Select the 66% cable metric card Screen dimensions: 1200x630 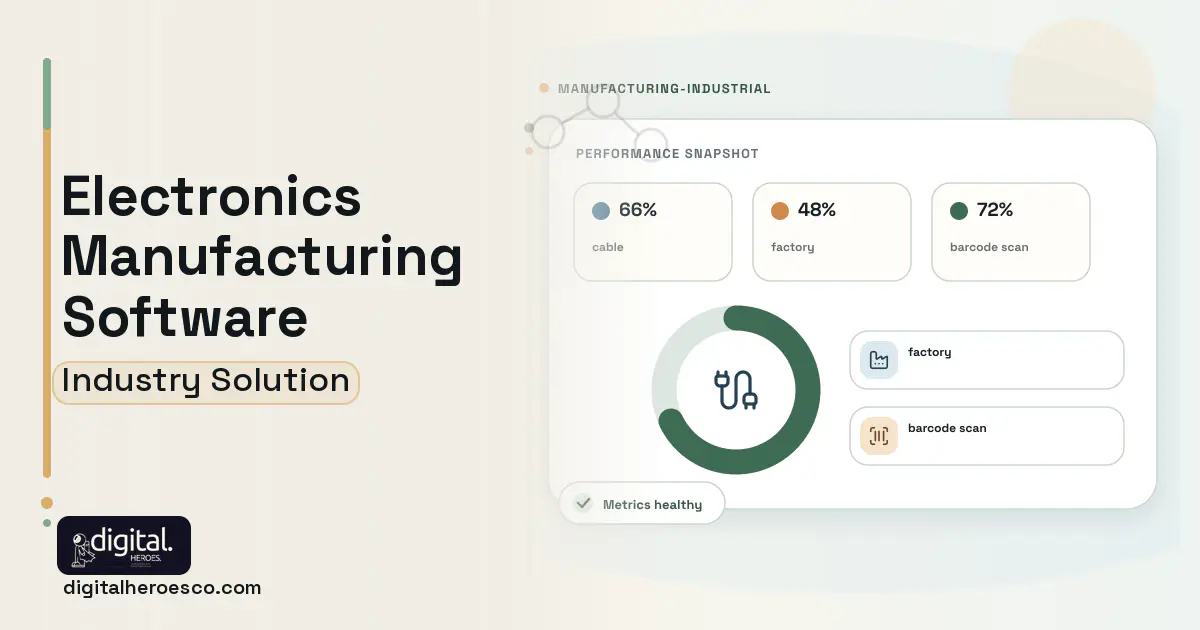click(653, 232)
